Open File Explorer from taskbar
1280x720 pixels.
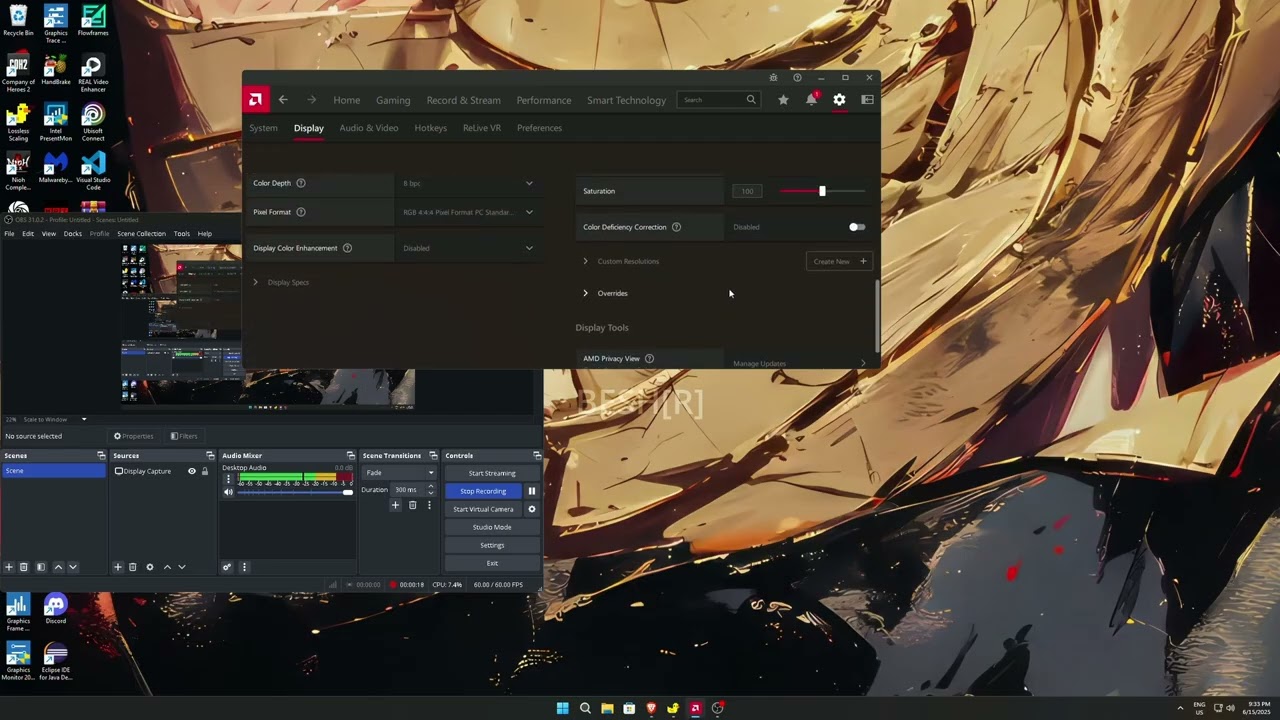pyautogui.click(x=607, y=708)
